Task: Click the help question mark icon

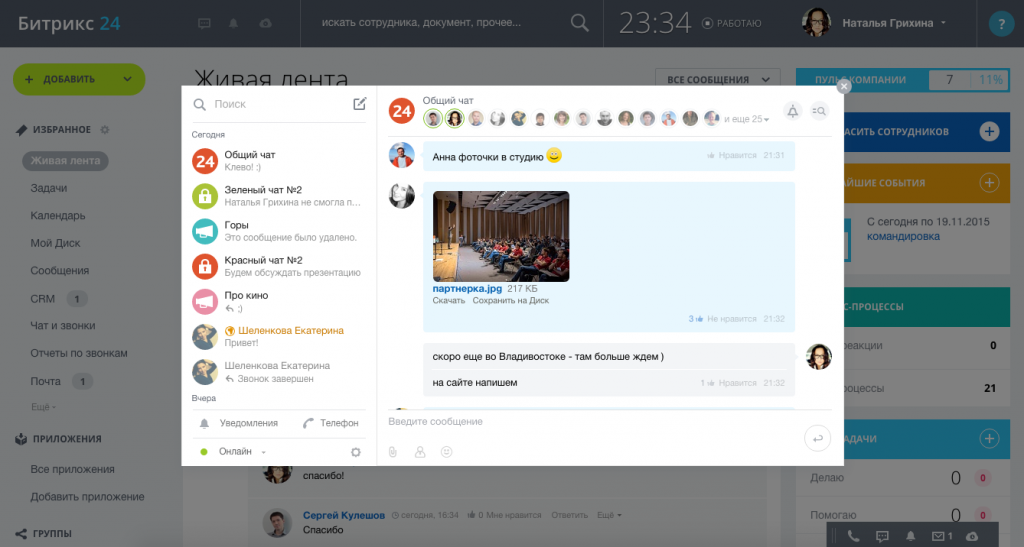Action: pyautogui.click(x=999, y=24)
